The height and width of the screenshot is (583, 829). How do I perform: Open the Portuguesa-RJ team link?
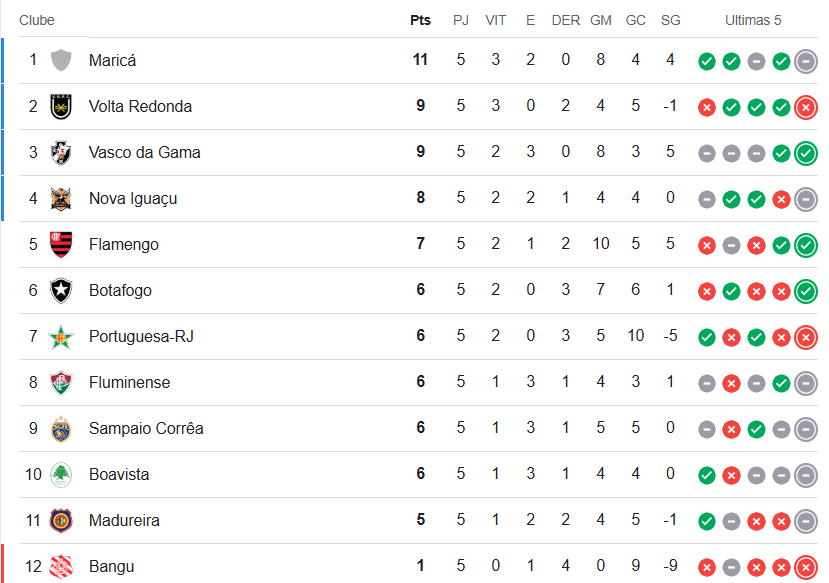point(141,336)
